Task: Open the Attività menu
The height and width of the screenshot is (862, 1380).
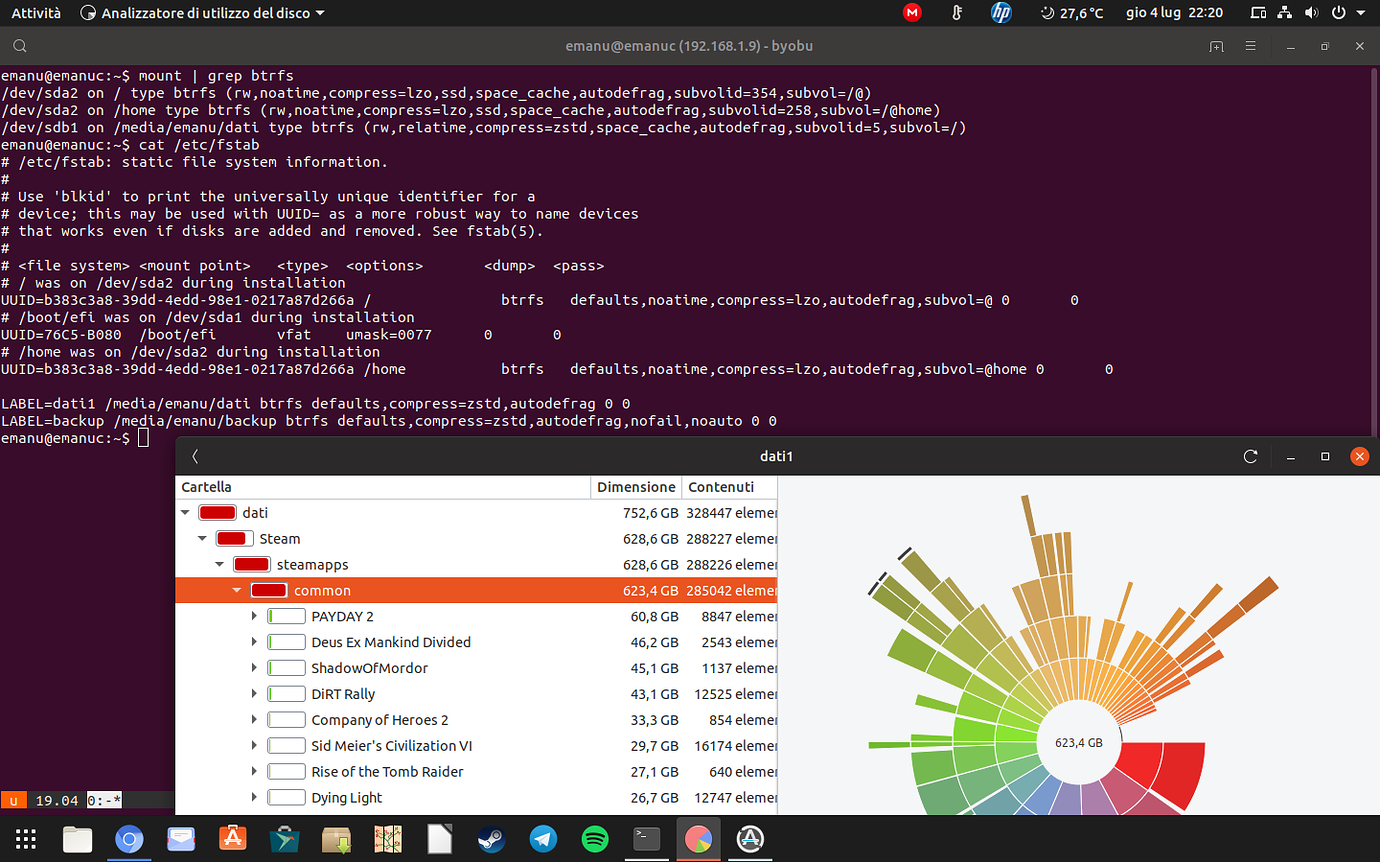Action: point(35,13)
